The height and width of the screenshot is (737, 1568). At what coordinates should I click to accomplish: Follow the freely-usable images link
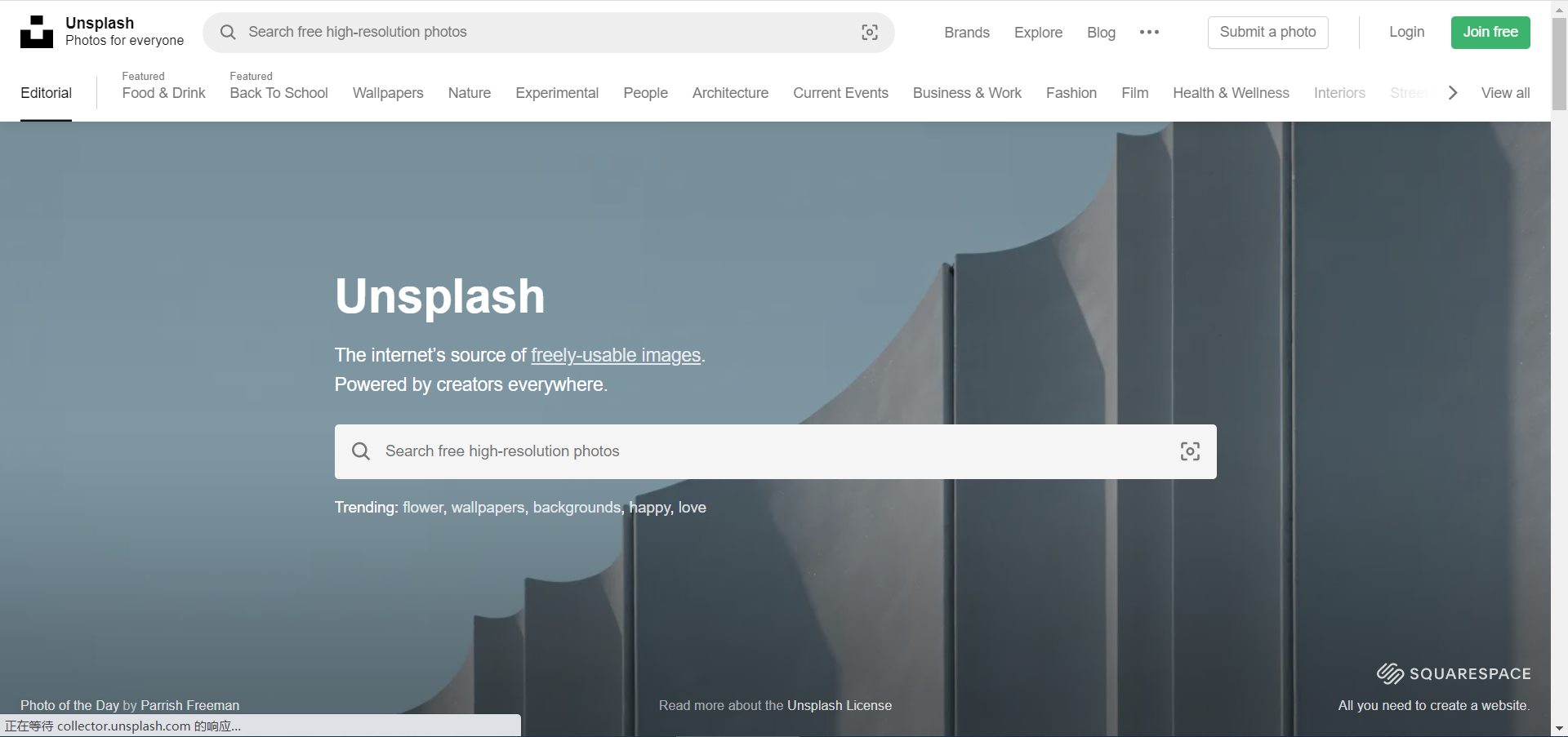tap(616, 355)
